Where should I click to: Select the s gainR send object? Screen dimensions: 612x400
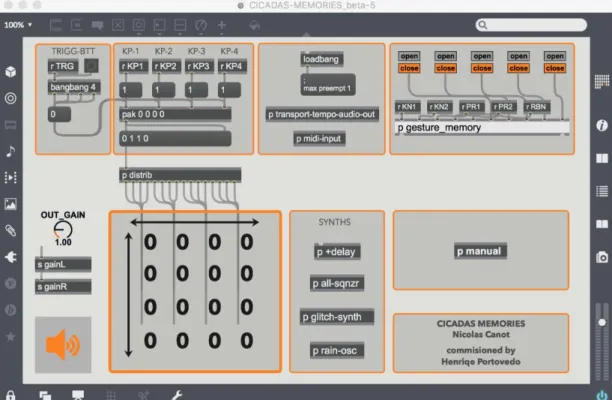point(63,287)
